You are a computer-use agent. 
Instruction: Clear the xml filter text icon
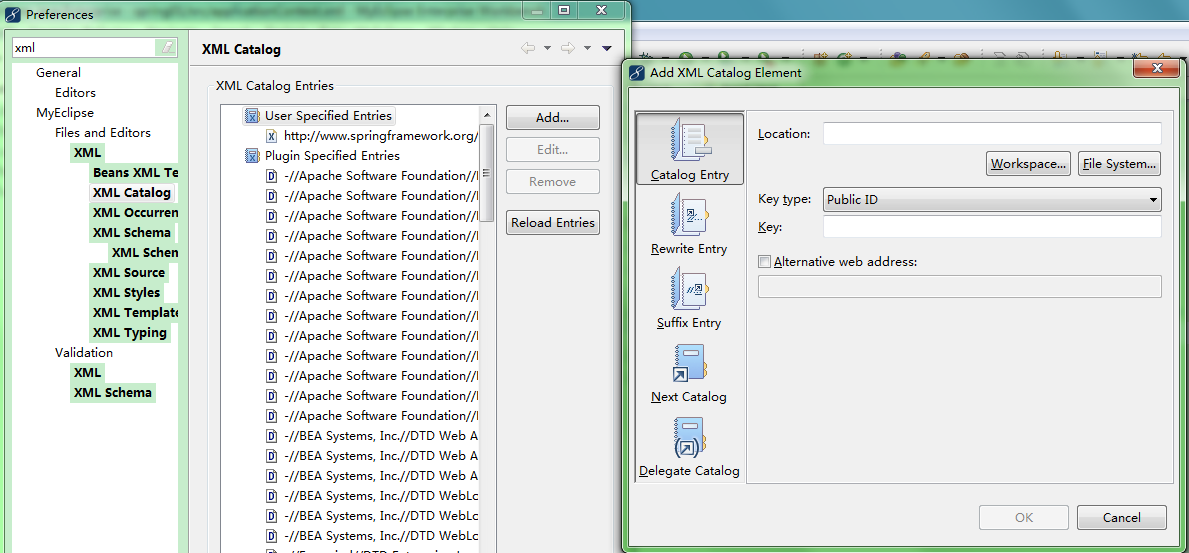click(167, 48)
